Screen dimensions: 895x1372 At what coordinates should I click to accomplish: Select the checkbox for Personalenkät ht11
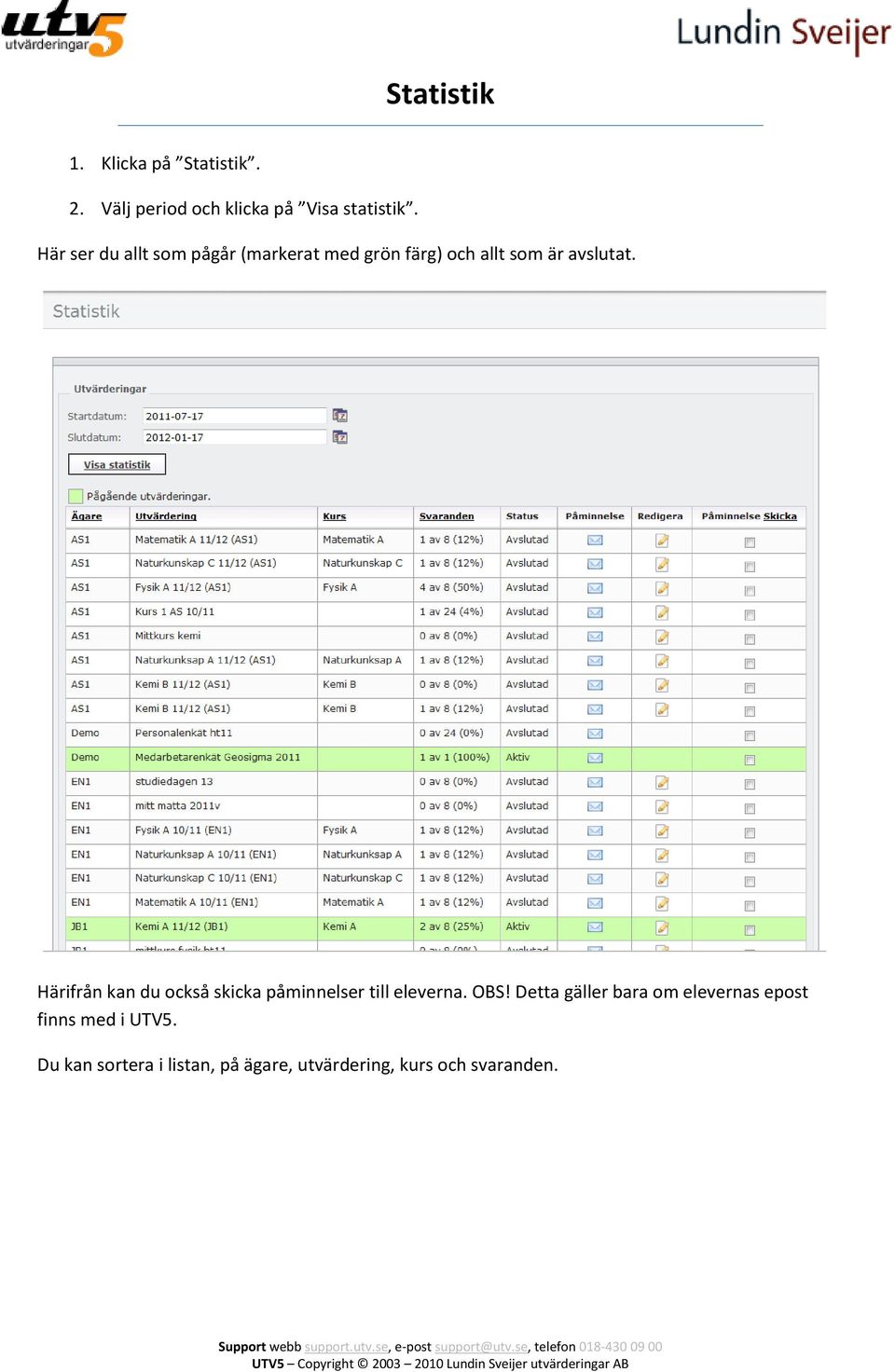click(750, 736)
